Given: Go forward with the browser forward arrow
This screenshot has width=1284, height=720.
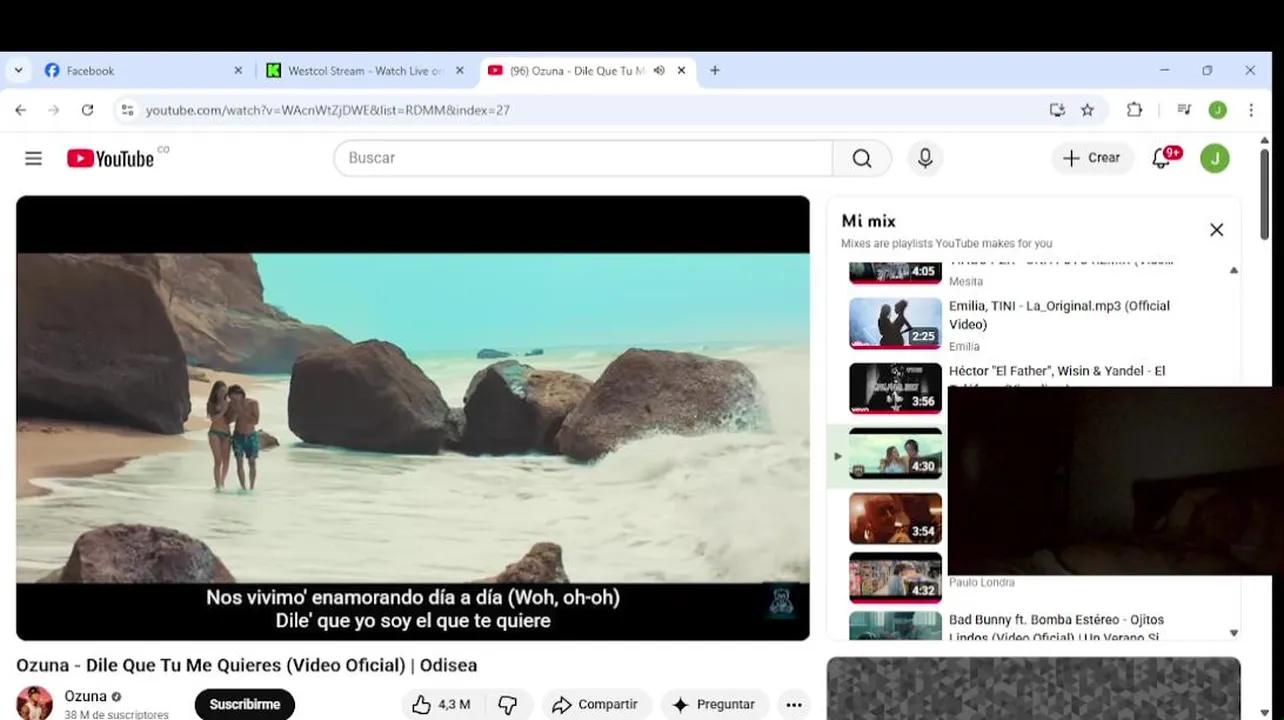Looking at the screenshot, I should click(x=53, y=110).
